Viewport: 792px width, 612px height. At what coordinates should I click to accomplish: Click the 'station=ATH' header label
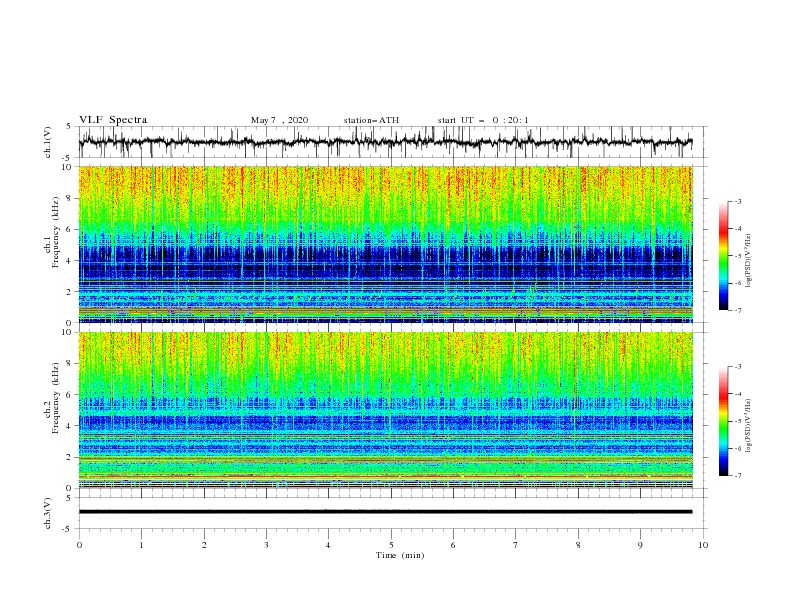tap(371, 120)
